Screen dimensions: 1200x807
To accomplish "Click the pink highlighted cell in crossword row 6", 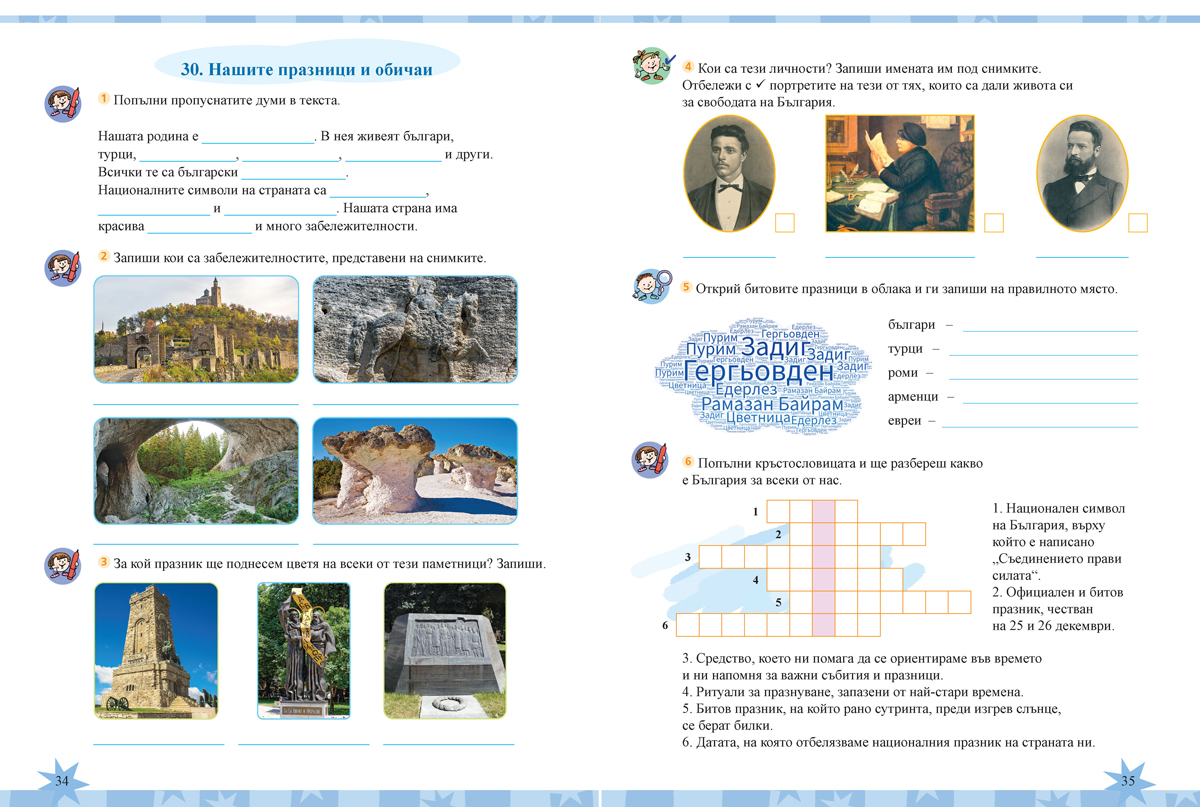I will pyautogui.click(x=823, y=626).
